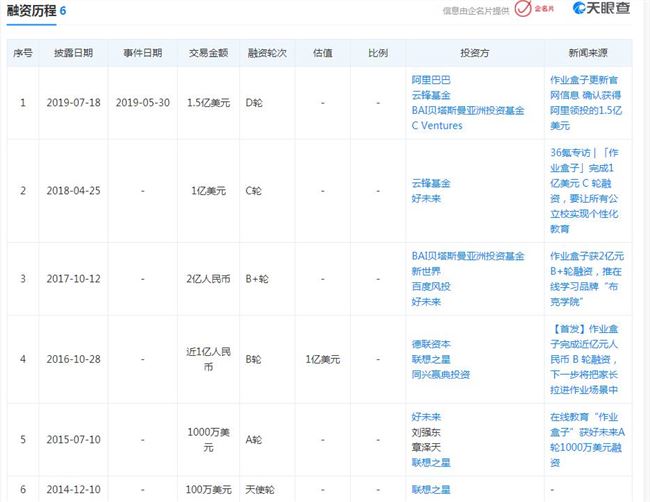The height and width of the screenshot is (502, 650).
Task: Open 联想之星 link in B轮 row
Action: 431,359
